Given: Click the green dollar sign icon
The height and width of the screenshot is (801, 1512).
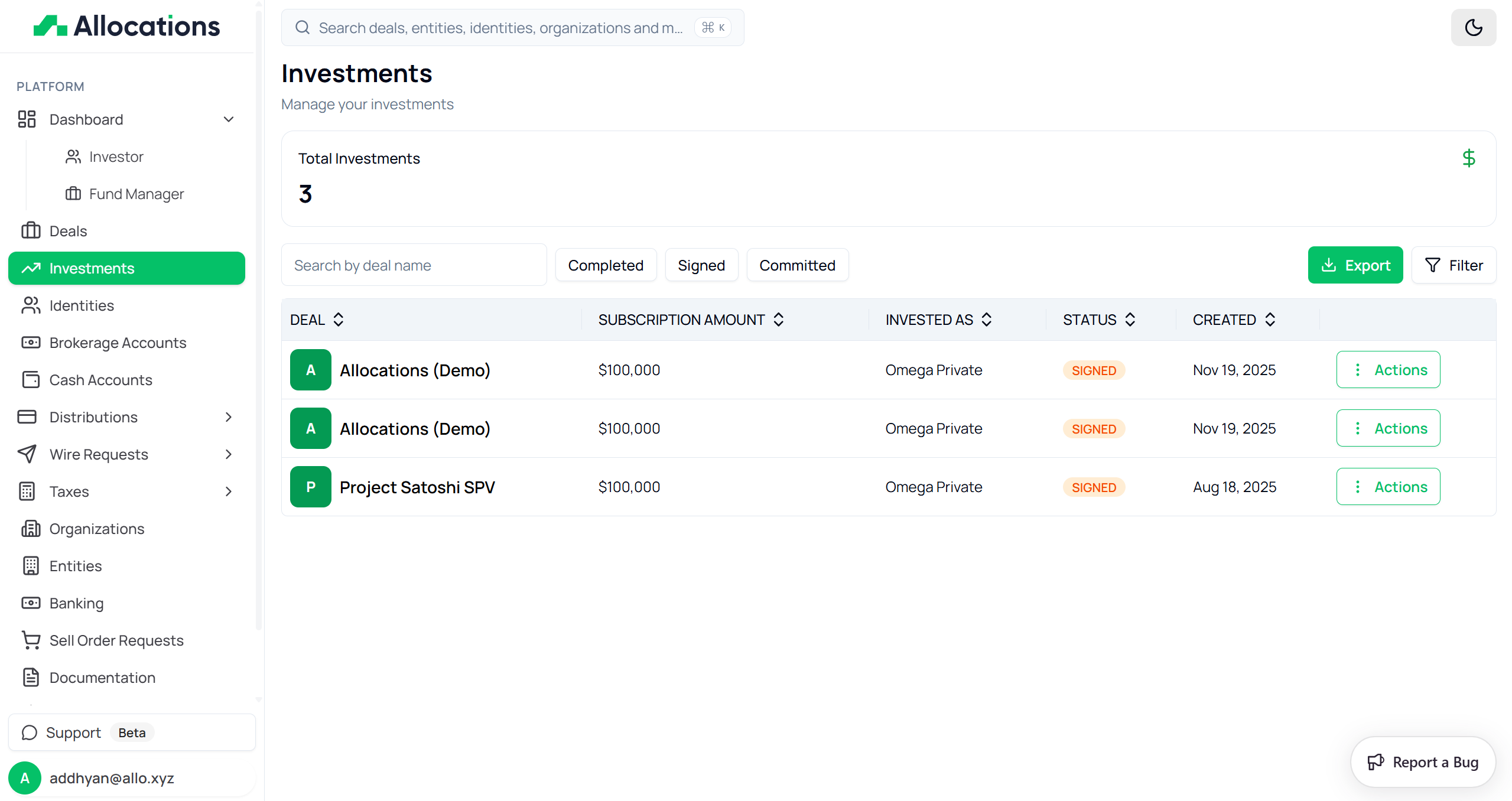Looking at the screenshot, I should click(1468, 158).
